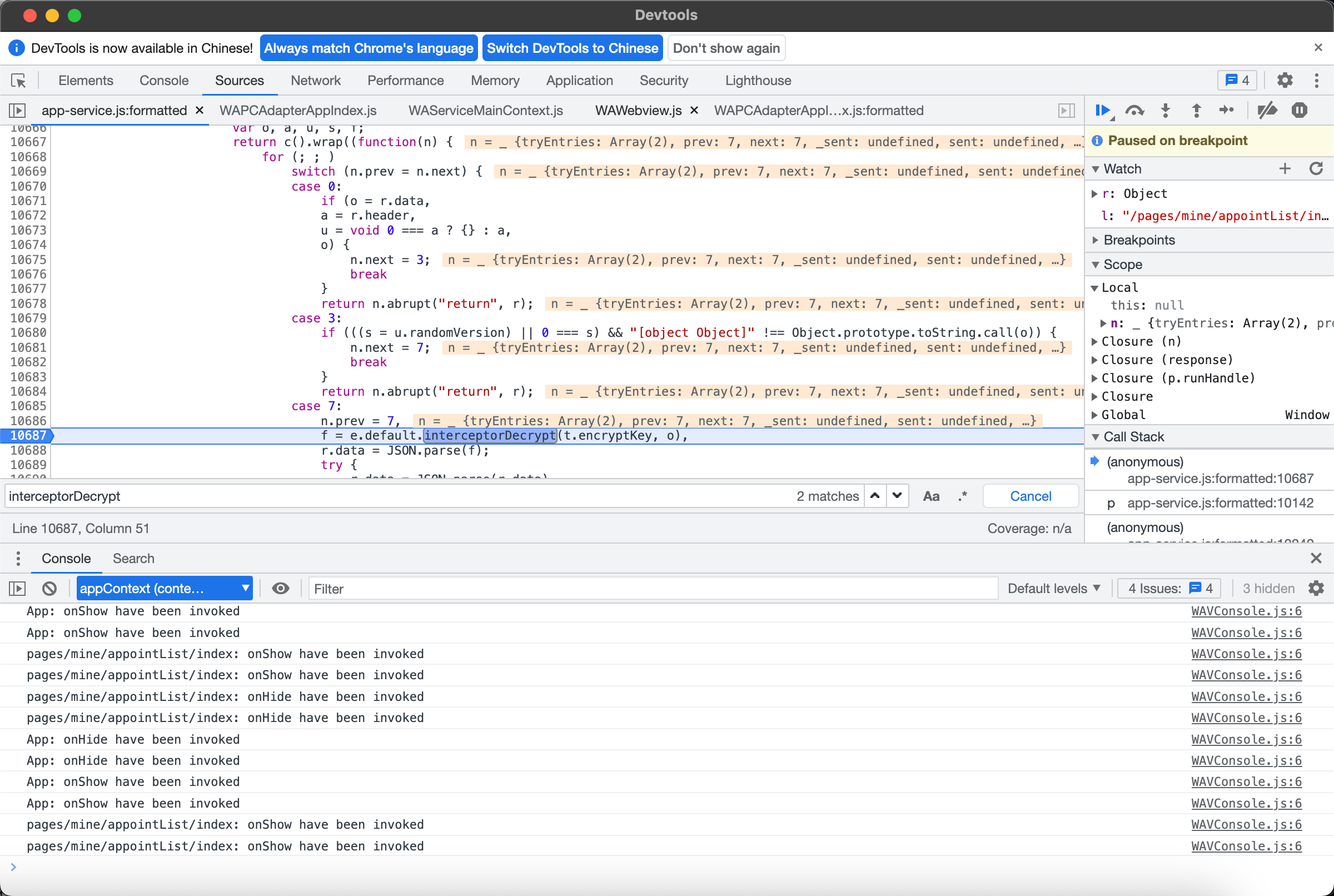Collapse the Call Stack section

pyautogui.click(x=1095, y=436)
